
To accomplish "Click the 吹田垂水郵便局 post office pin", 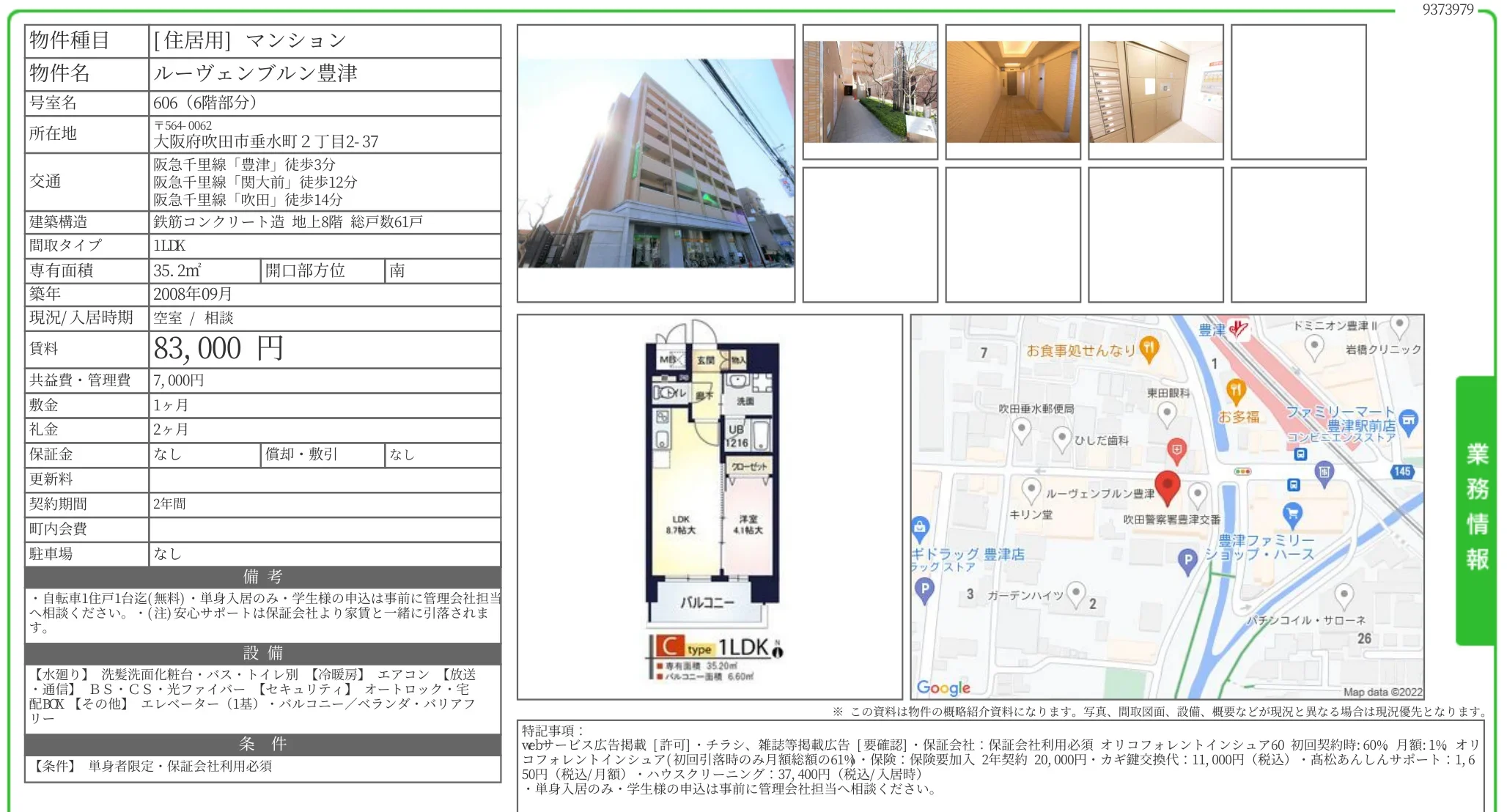I will tap(1021, 429).
